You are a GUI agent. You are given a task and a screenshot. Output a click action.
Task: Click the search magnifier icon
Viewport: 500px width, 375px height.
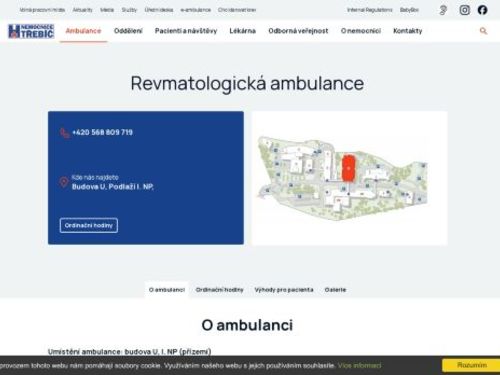(483, 31)
